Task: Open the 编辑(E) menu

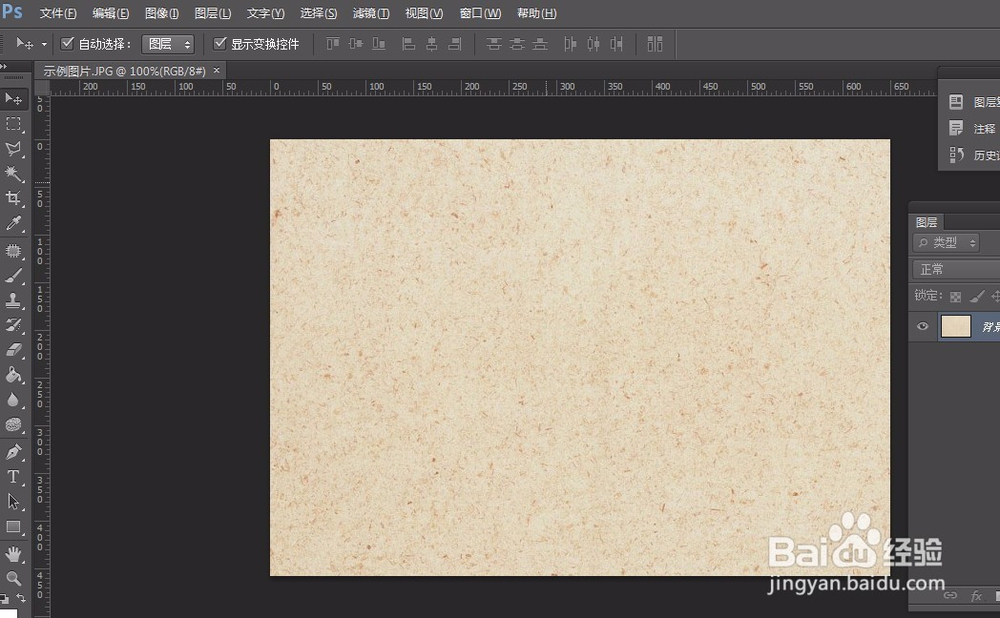Action: 110,13
